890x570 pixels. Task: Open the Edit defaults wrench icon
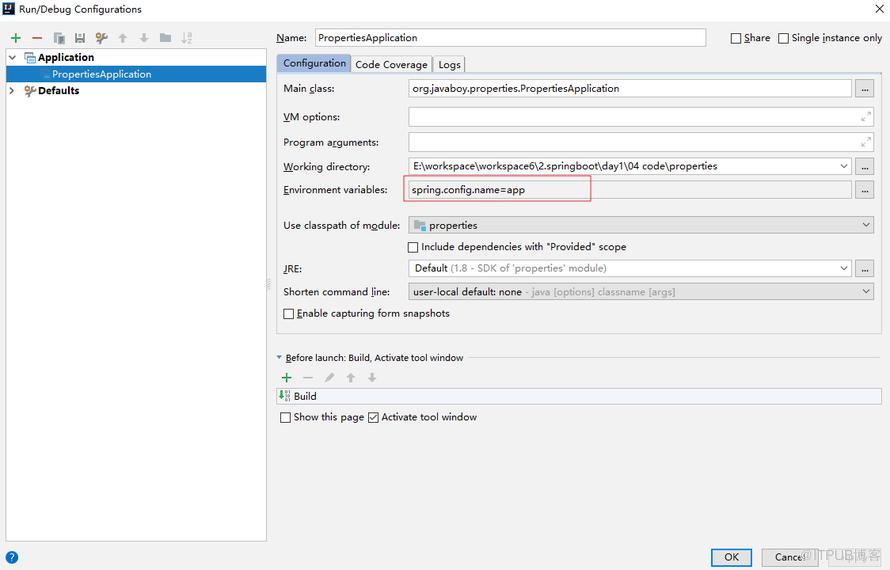pos(102,38)
